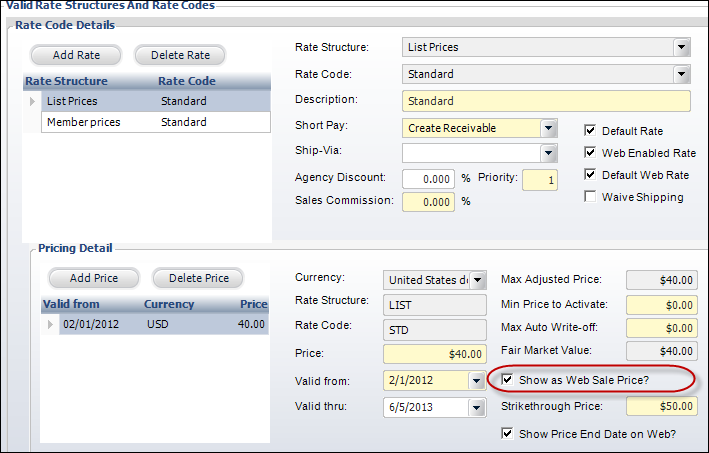Enable the Waive Shipping checkbox
The width and height of the screenshot is (709, 453).
pos(590,196)
